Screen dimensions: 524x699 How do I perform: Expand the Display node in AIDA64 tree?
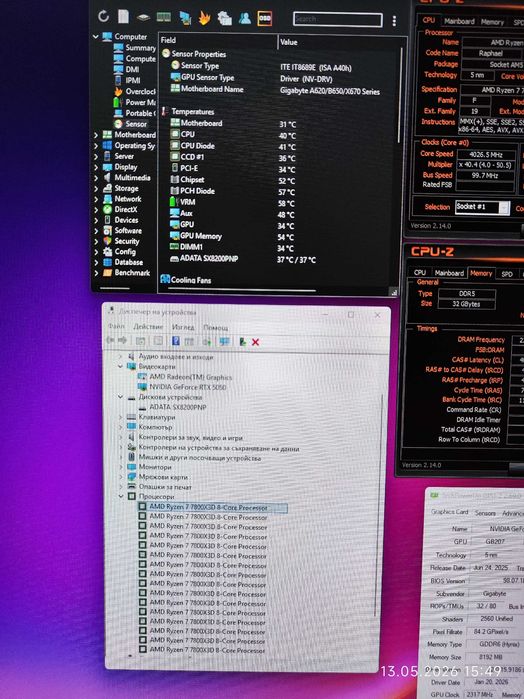[x=96, y=167]
